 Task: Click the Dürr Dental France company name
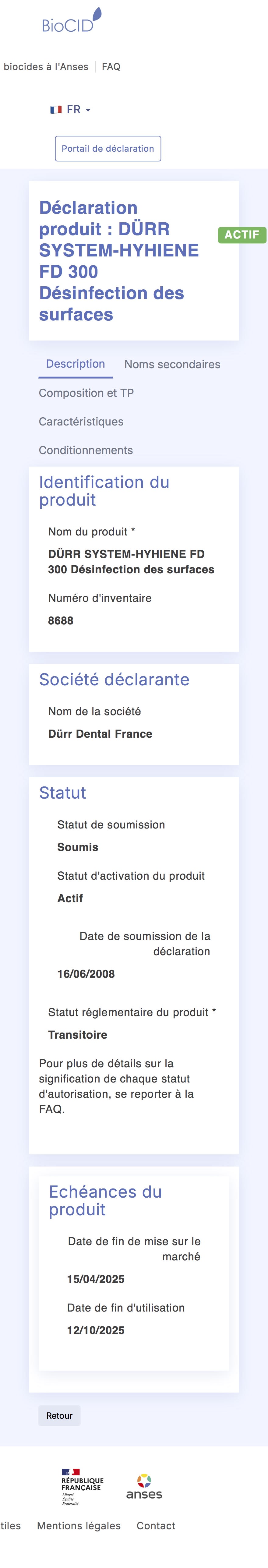(100, 734)
